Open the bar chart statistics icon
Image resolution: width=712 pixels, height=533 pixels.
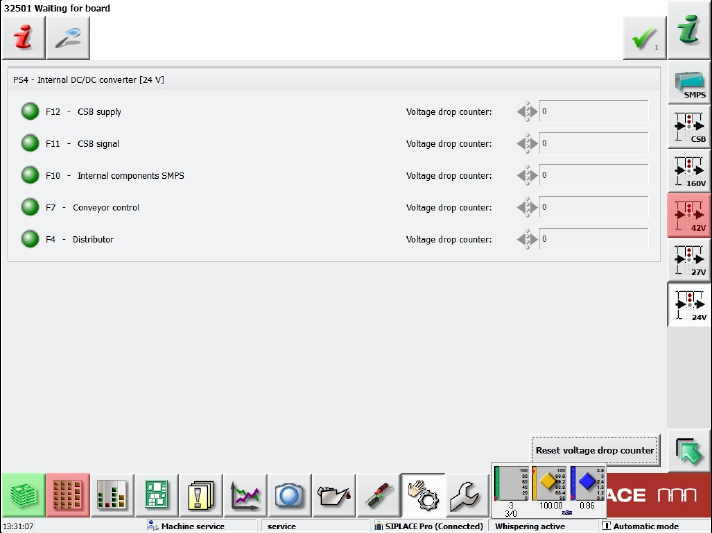[112, 495]
